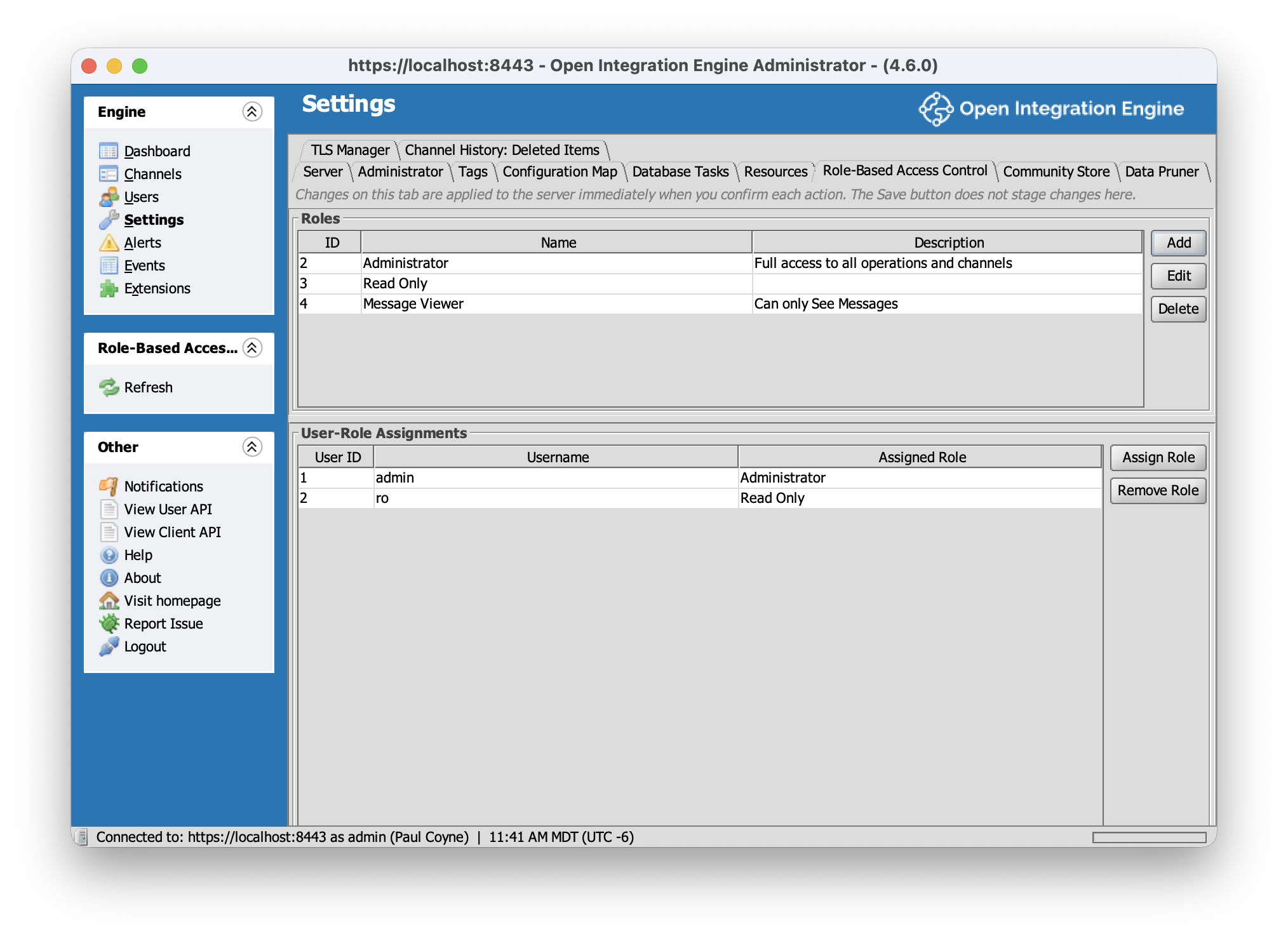This screenshot has width=1288, height=941.
Task: Open the Extensions link
Action: (x=157, y=288)
